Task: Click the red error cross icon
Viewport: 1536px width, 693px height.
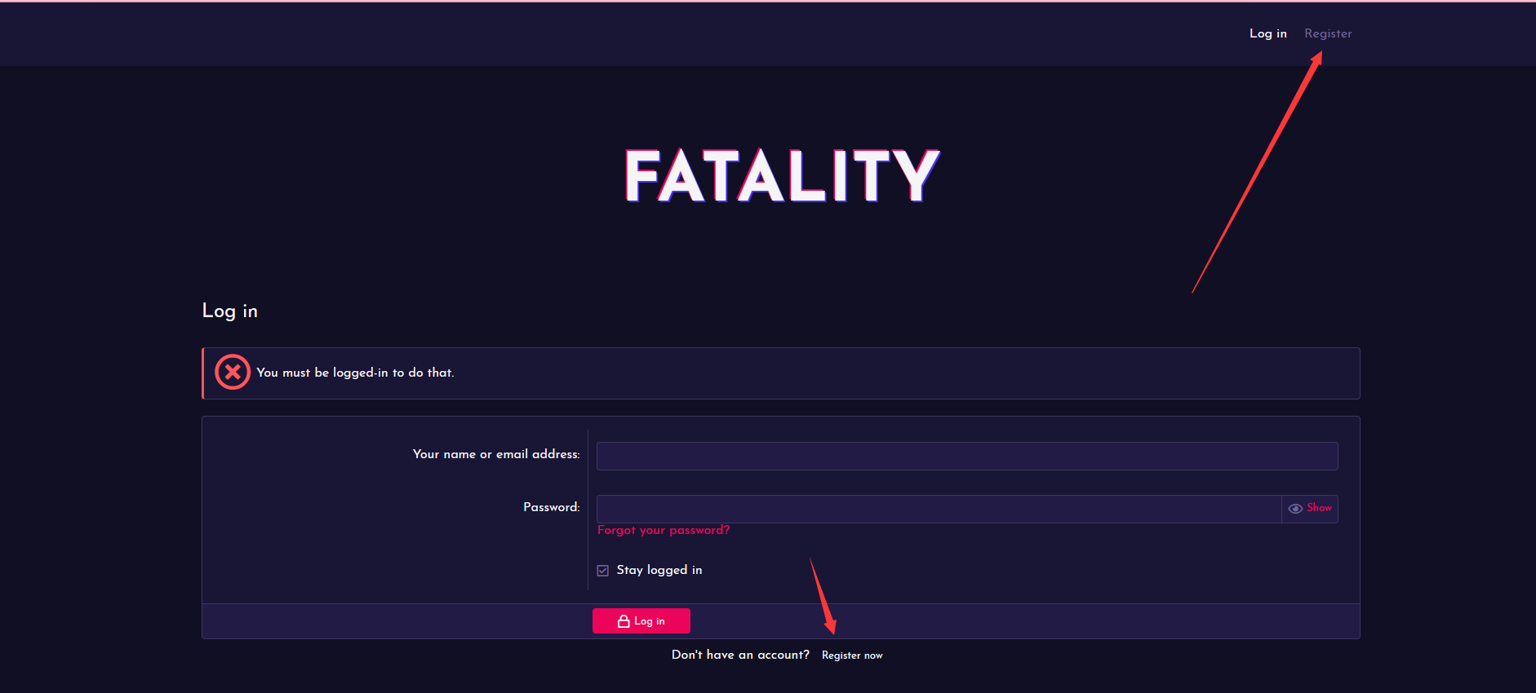Action: pyautogui.click(x=232, y=371)
